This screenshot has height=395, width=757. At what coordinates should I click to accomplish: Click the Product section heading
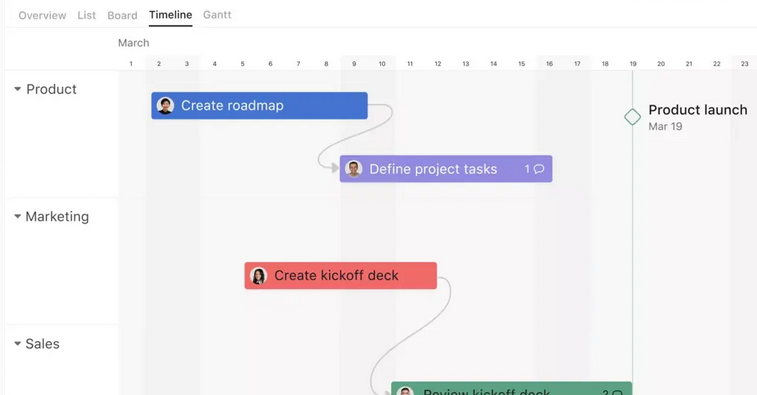(51, 89)
